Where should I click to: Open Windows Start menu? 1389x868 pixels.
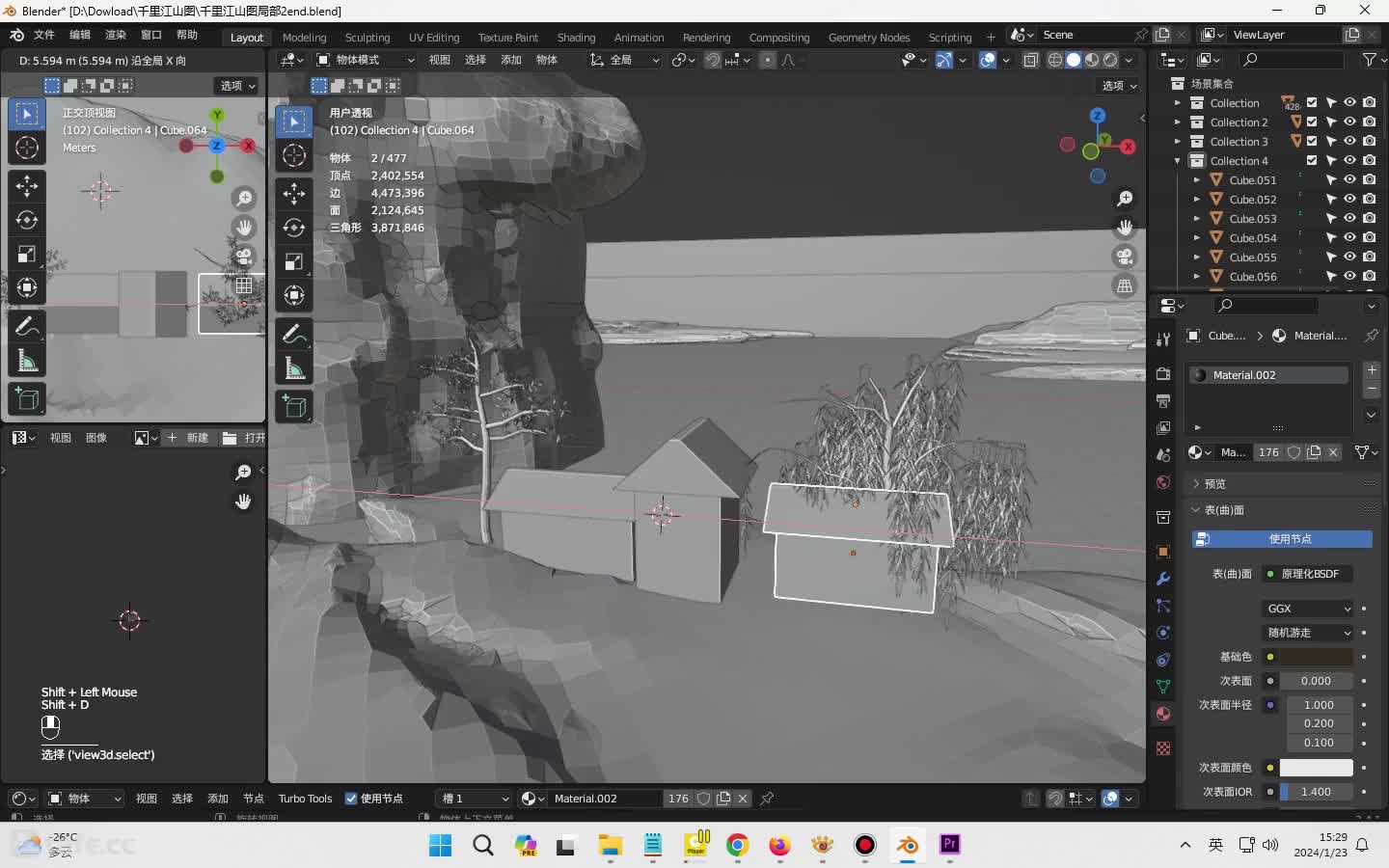pos(440,845)
